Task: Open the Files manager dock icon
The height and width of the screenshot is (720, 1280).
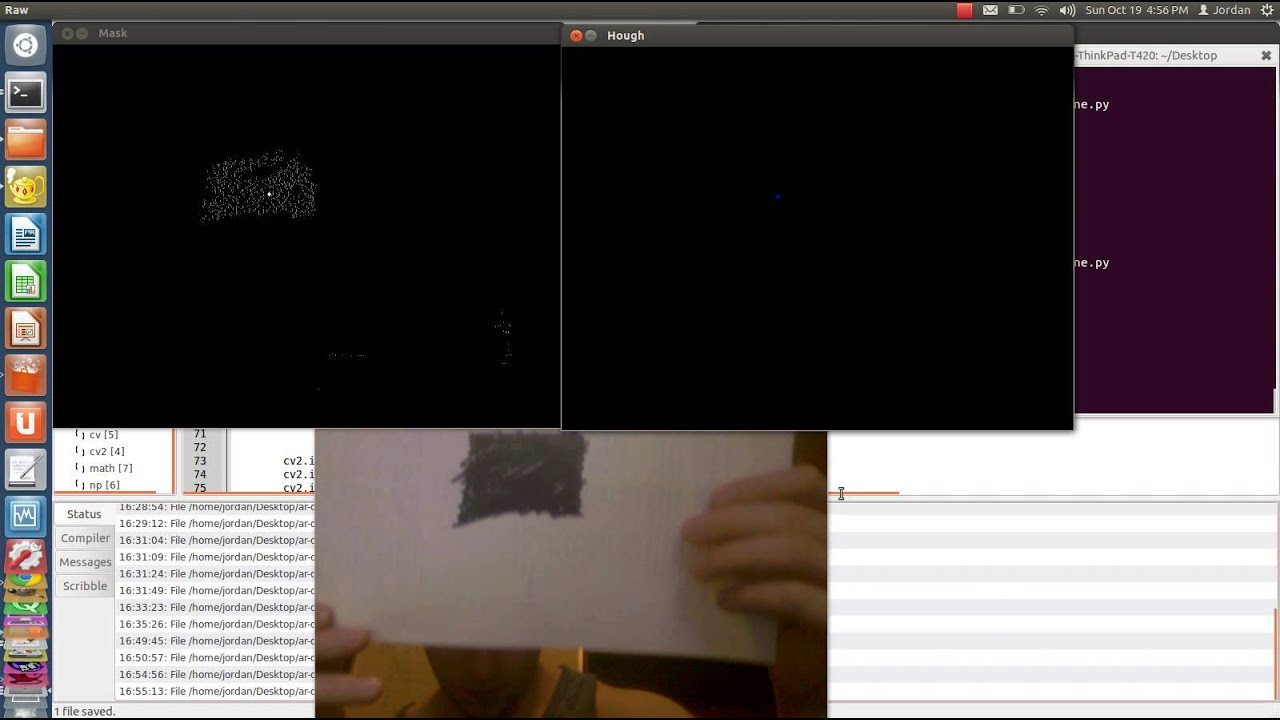Action: (x=25, y=140)
